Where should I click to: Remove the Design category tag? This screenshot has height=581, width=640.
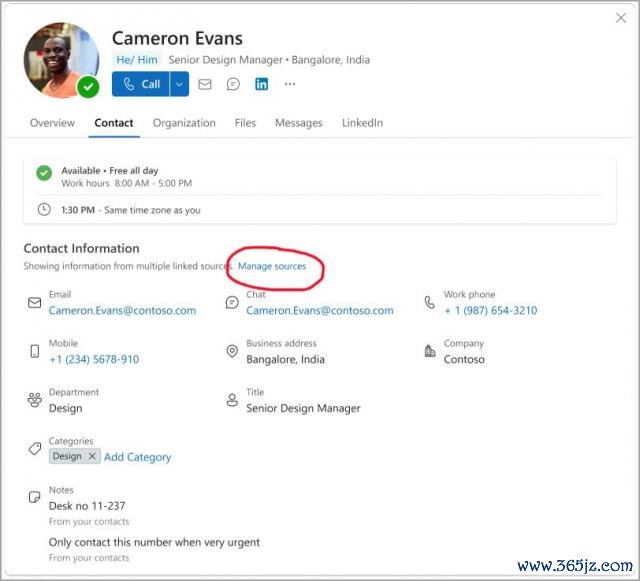click(92, 456)
